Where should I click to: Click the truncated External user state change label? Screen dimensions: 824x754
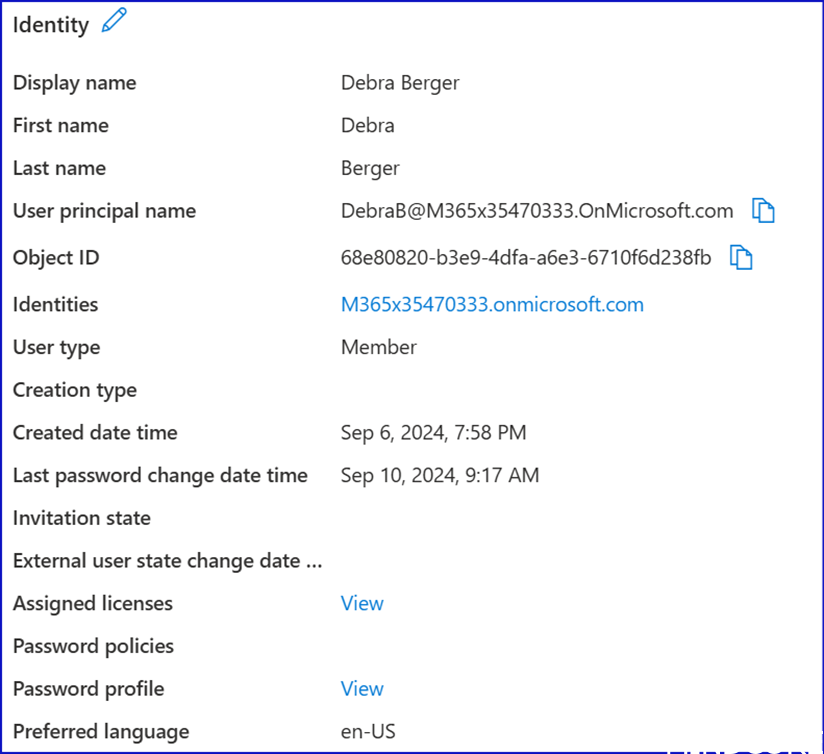(x=167, y=561)
